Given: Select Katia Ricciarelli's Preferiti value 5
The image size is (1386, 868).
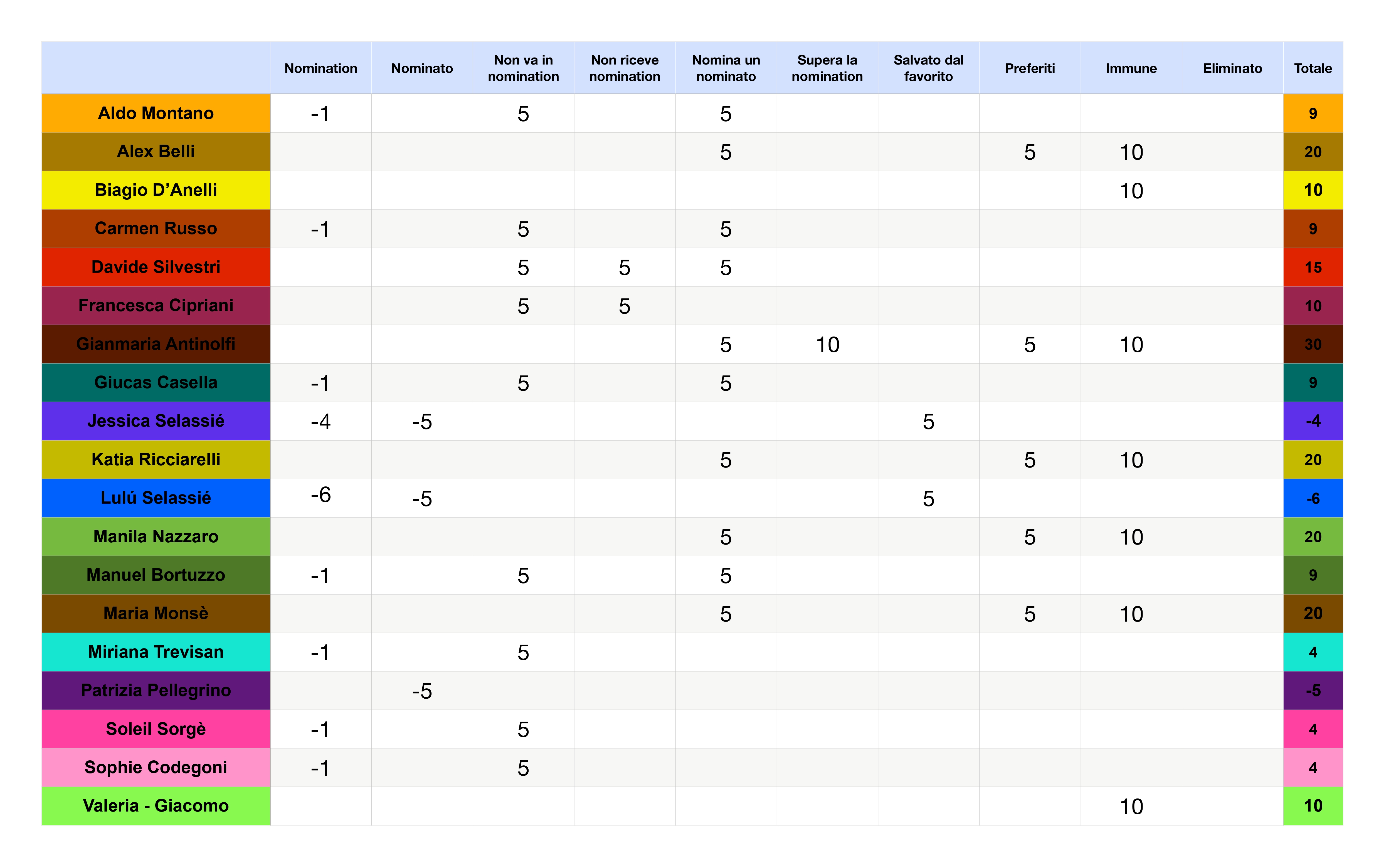Looking at the screenshot, I should 1029,460.
